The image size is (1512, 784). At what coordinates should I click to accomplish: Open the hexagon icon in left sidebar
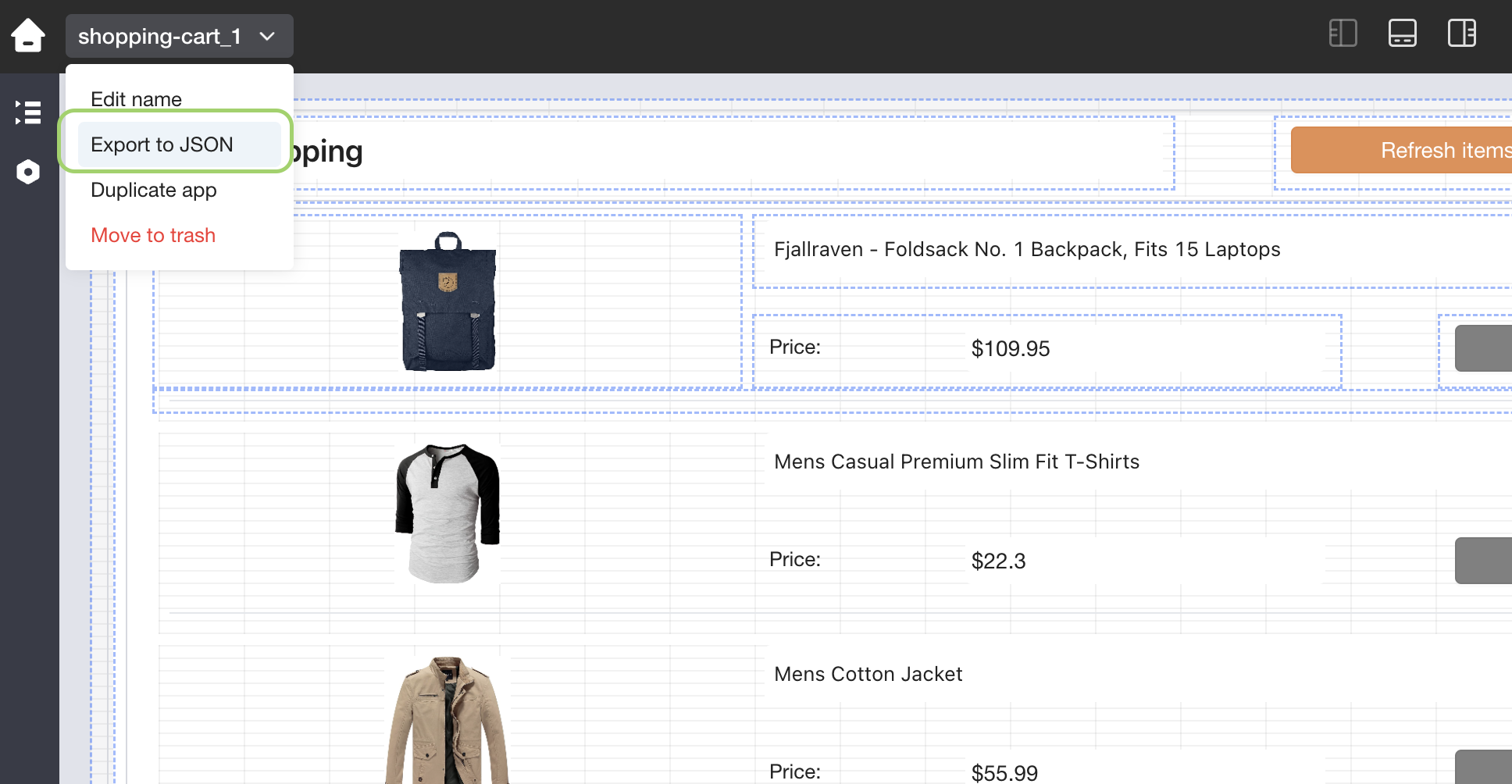pos(28,172)
